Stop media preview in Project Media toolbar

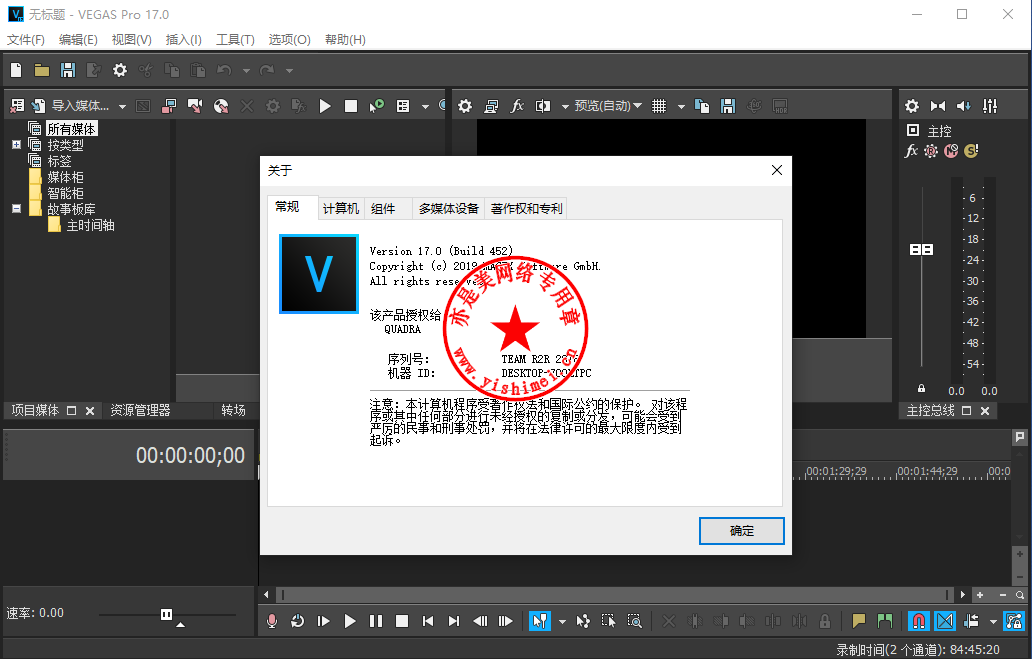[x=351, y=106]
